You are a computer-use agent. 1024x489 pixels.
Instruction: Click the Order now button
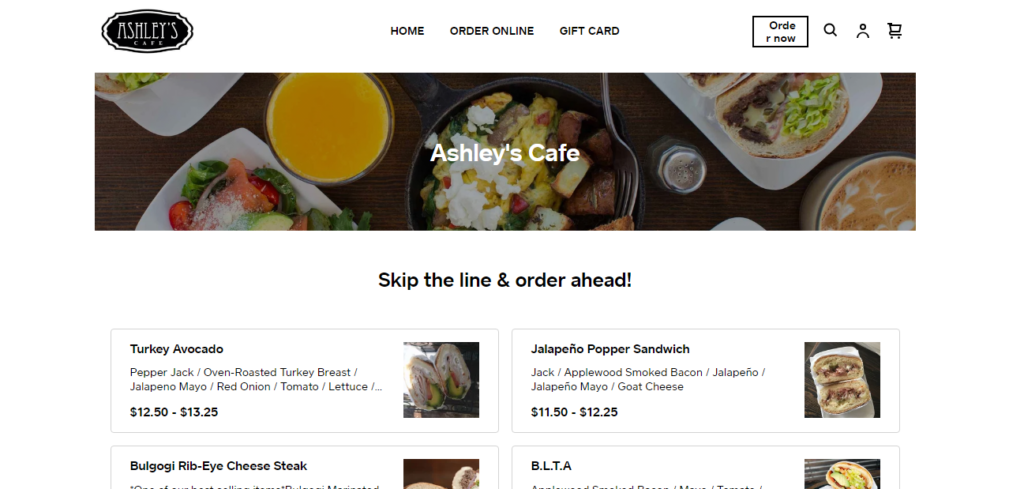pos(780,31)
